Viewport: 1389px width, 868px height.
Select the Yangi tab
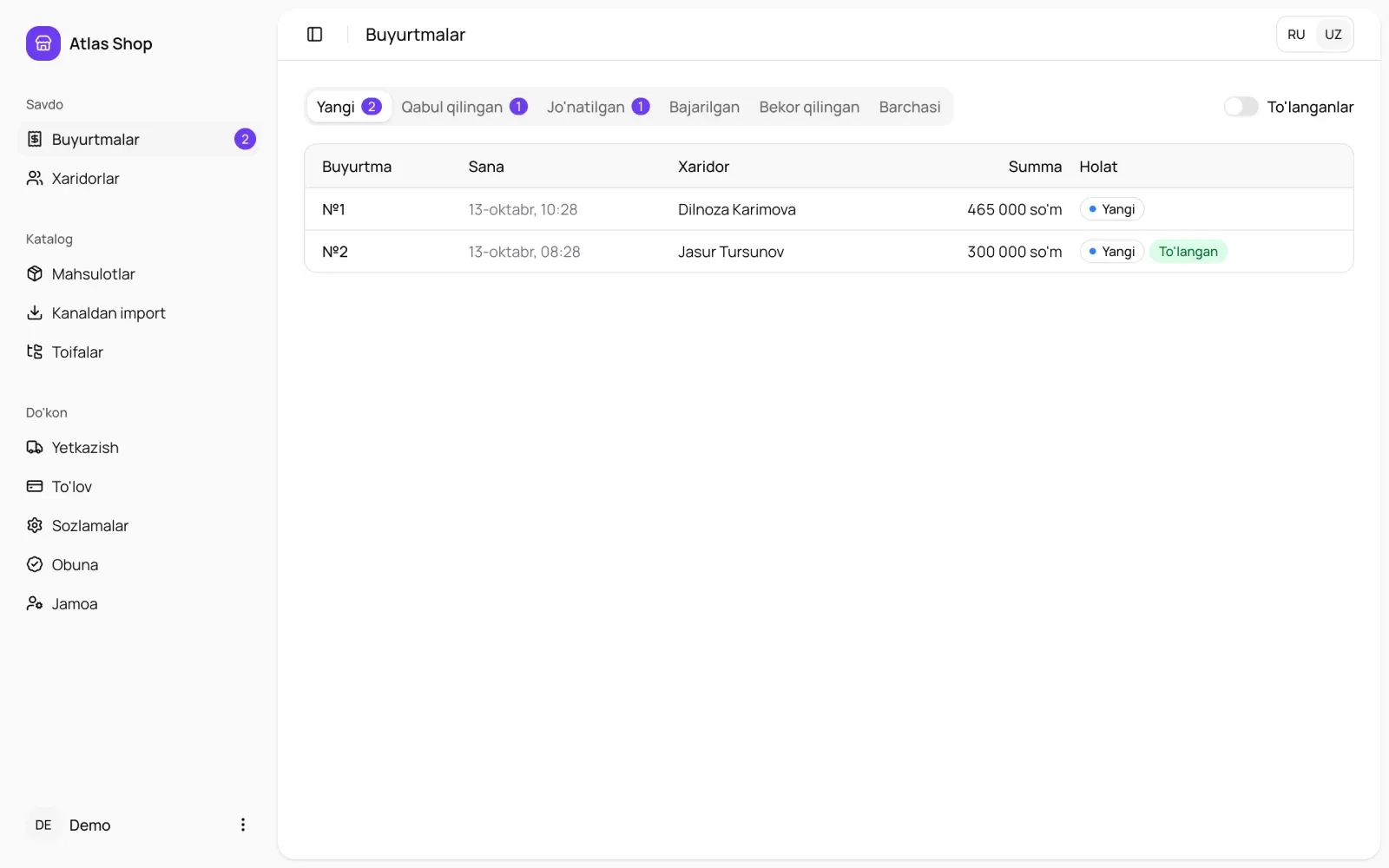point(349,107)
